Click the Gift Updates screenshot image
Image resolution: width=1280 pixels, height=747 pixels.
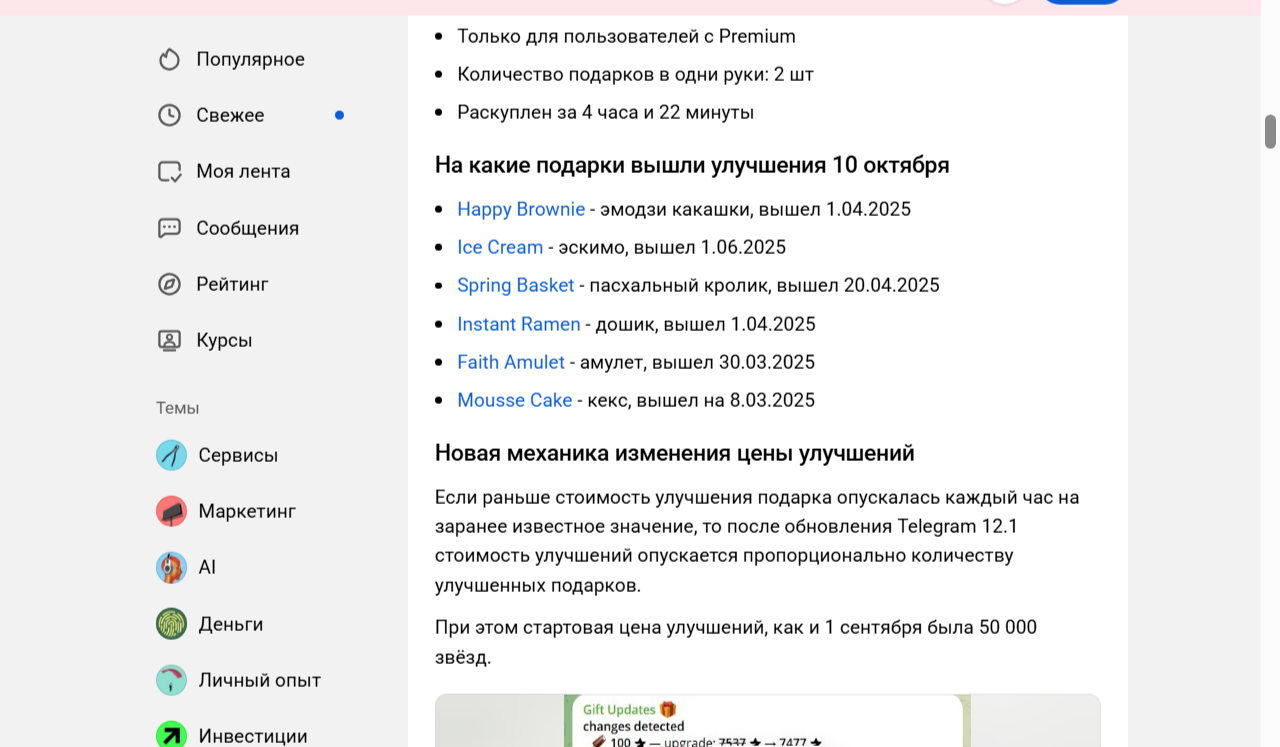(767, 720)
